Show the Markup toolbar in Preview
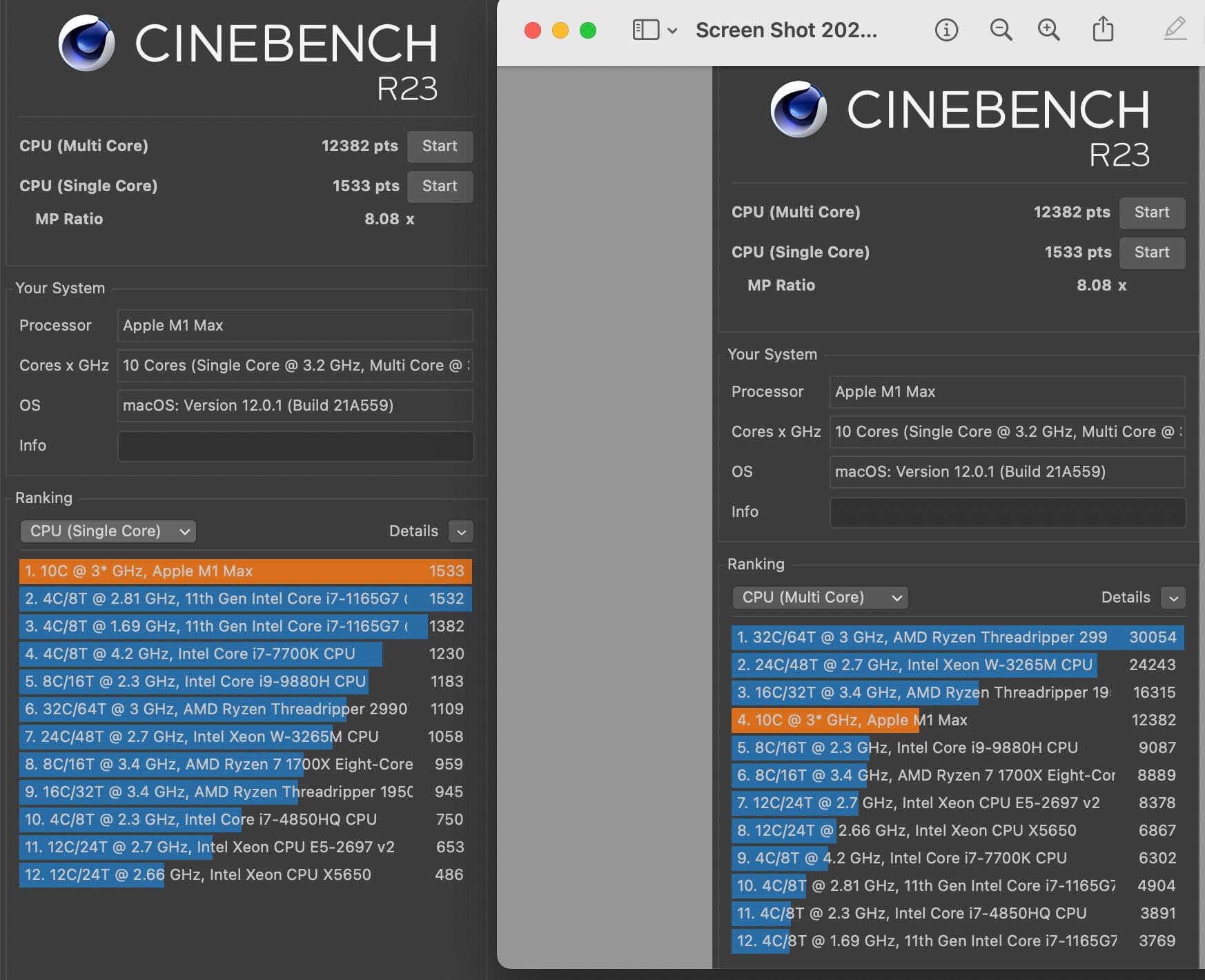 pos(1175,29)
